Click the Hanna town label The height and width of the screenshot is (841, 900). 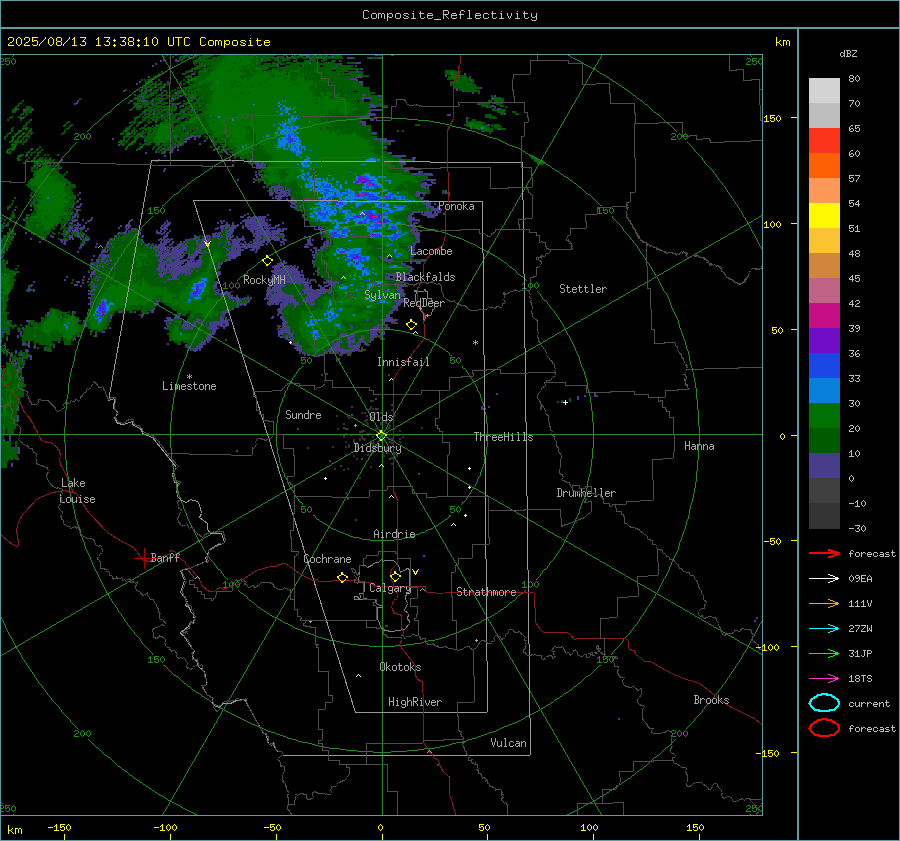(699, 446)
